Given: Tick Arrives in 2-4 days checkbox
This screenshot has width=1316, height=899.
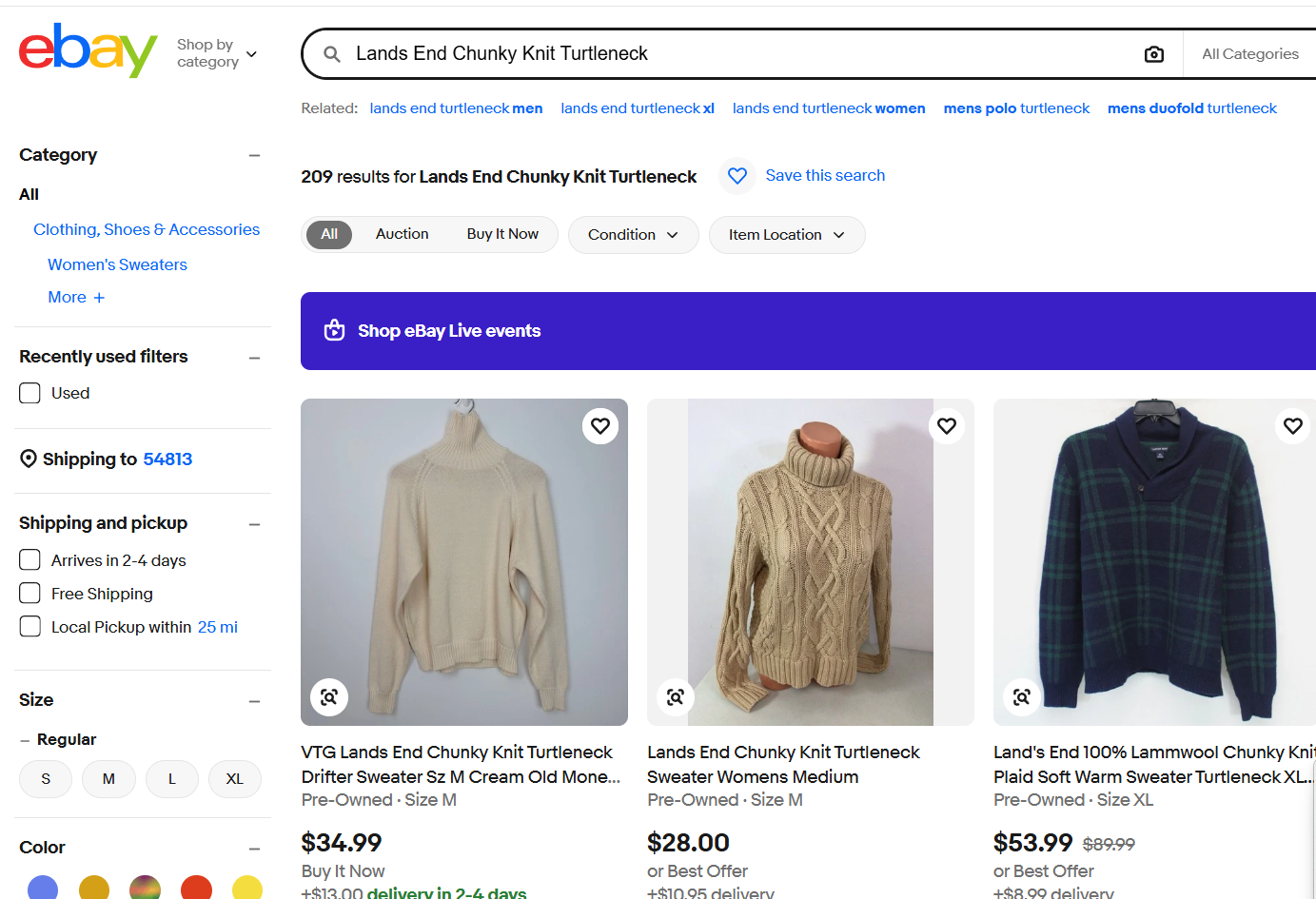Looking at the screenshot, I should tap(29, 560).
